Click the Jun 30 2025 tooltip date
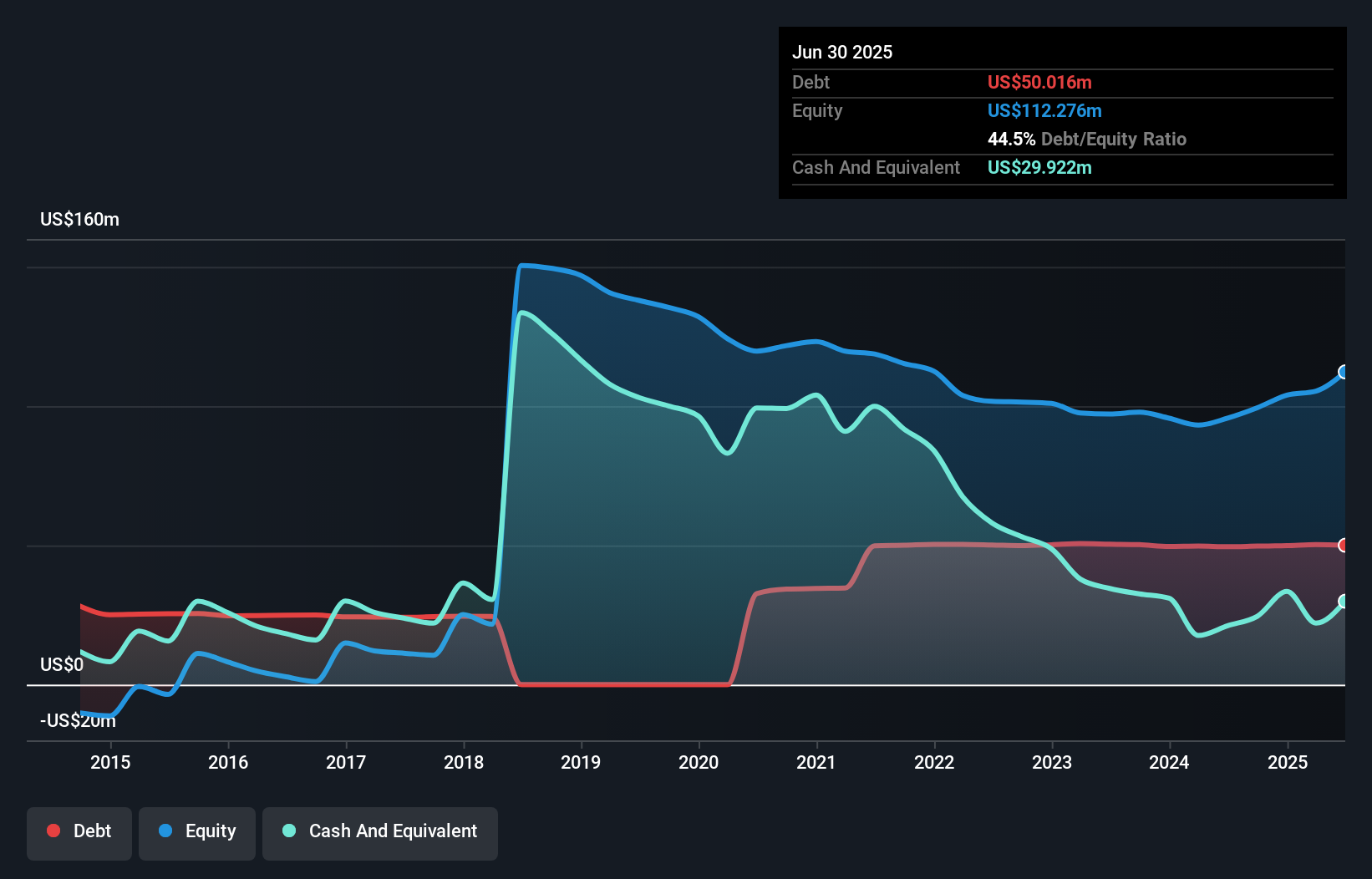1372x879 pixels. (x=842, y=52)
